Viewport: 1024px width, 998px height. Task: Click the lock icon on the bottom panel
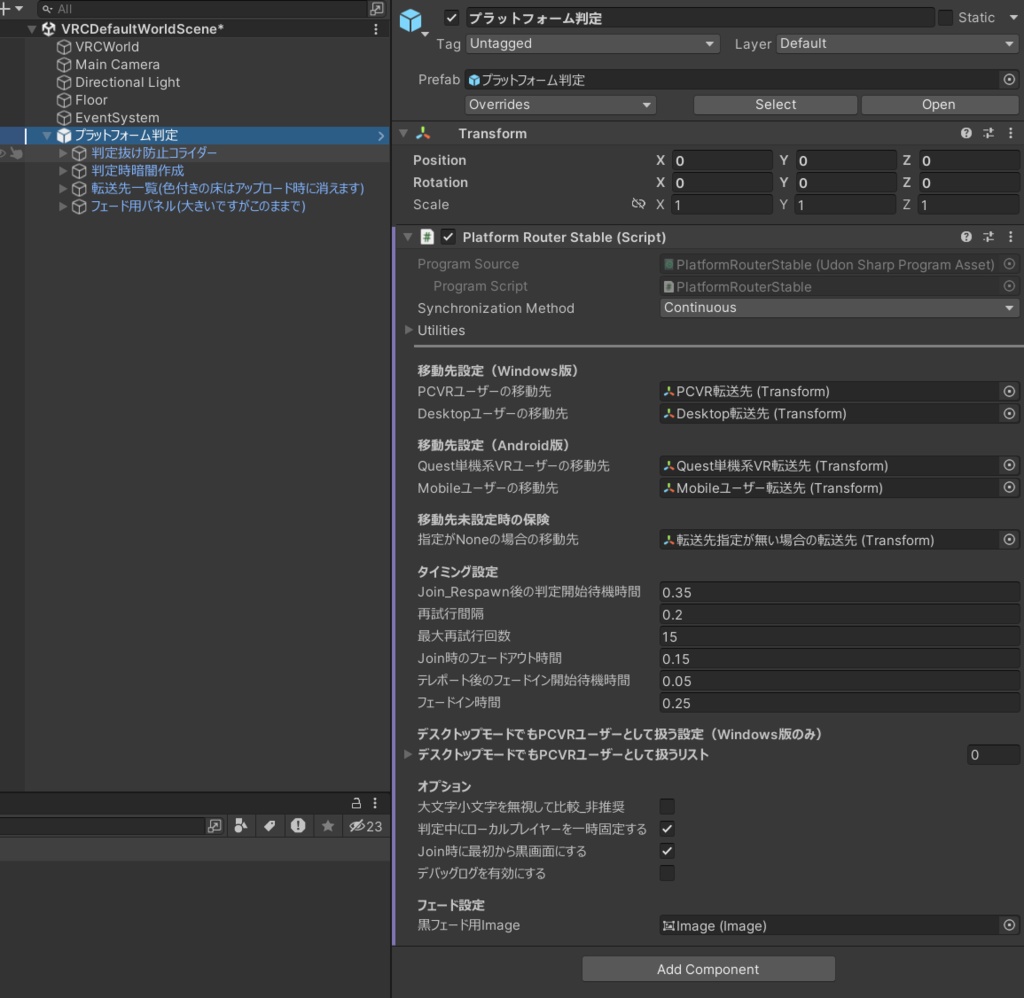(357, 802)
